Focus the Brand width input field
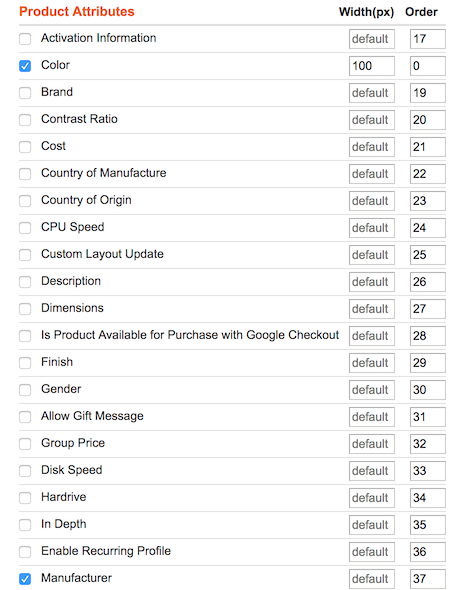This screenshot has width=470, height=590. tap(372, 93)
